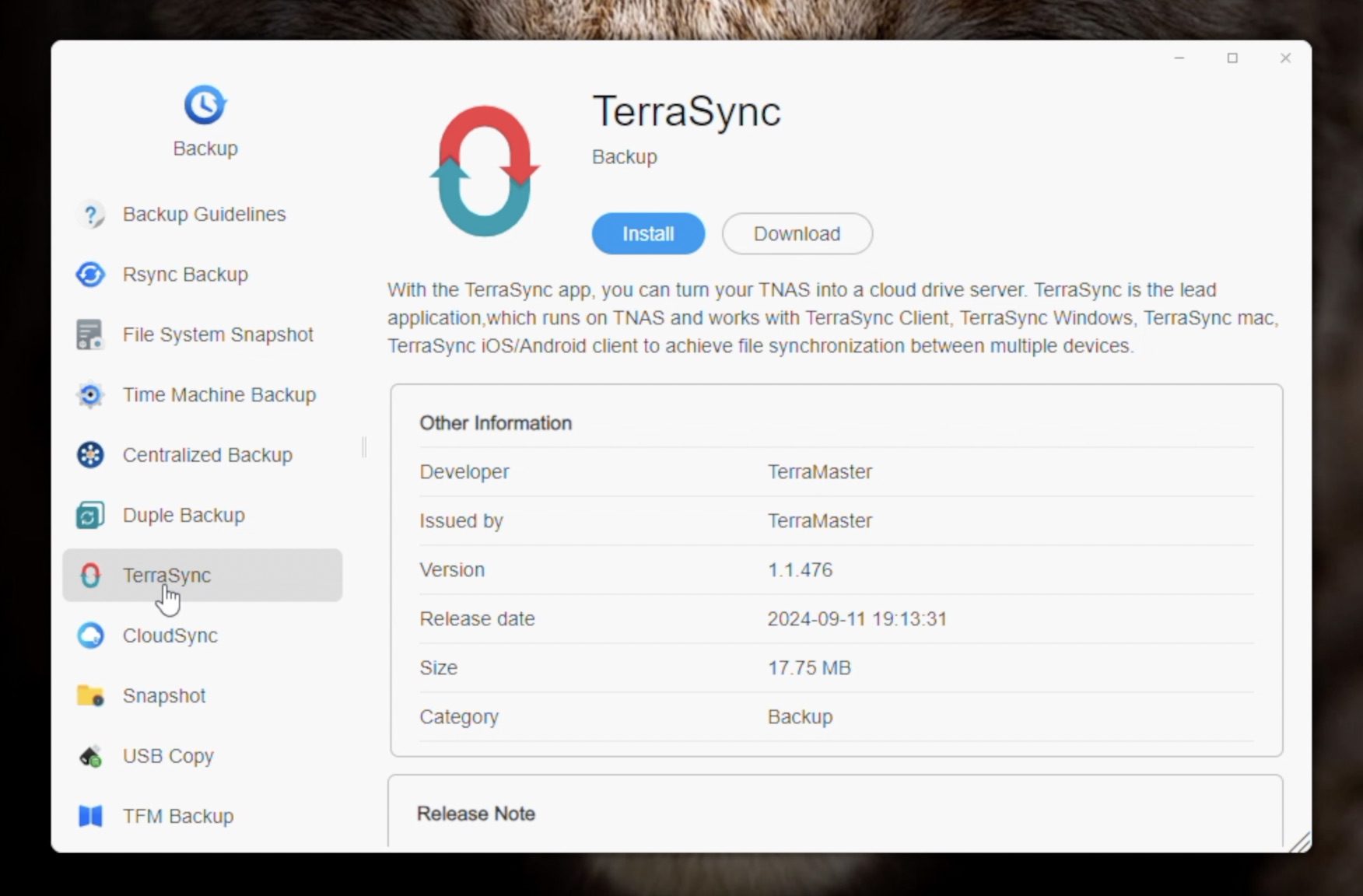Click the File System Snapshot icon
This screenshot has width=1363, height=896.
(89, 334)
